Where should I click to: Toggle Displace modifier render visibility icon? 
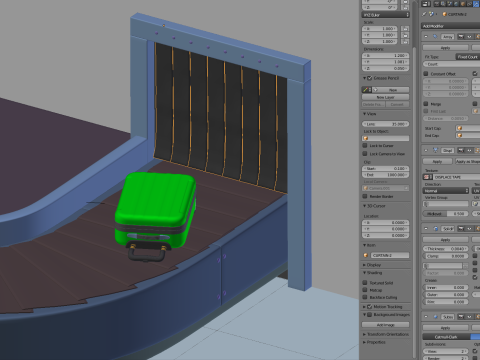[x=461, y=151]
